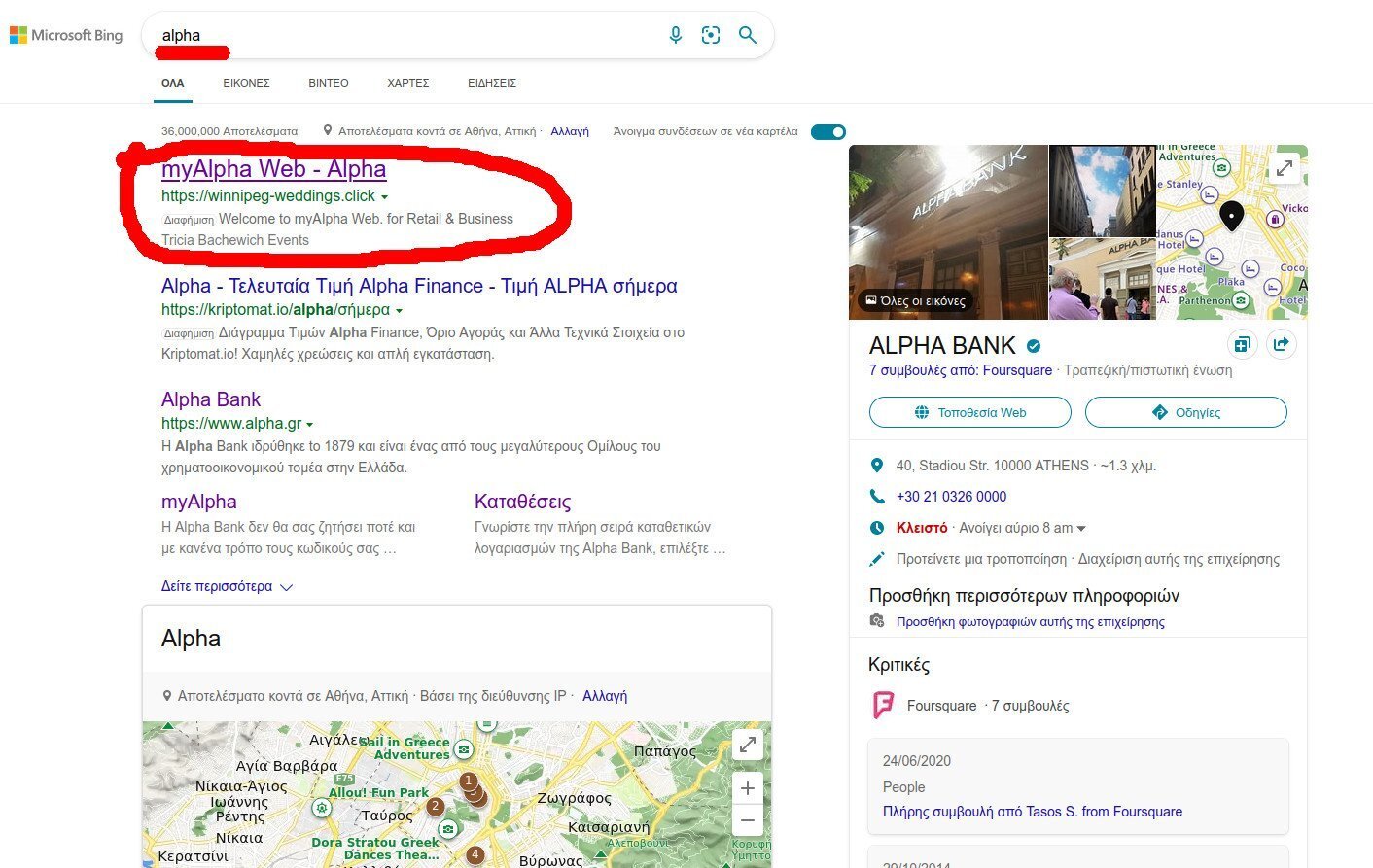Screen dimensions: 1373x868
Task: Expand Δείτε περισσότερα links
Action: tap(227, 586)
